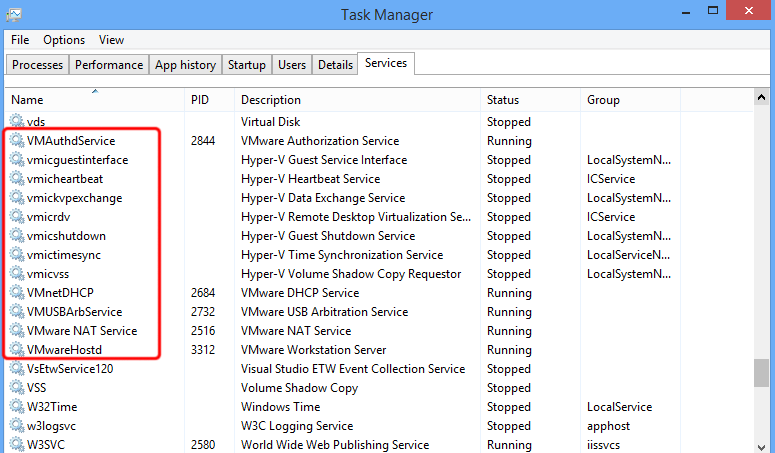Select the VMnetDHCP service gear icon
The height and width of the screenshot is (453, 775).
pyautogui.click(x=16, y=293)
